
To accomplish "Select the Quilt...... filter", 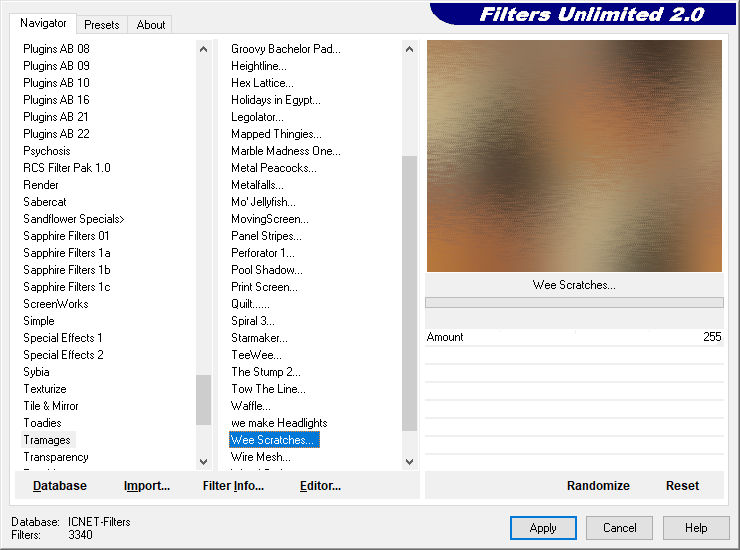I will (x=250, y=304).
